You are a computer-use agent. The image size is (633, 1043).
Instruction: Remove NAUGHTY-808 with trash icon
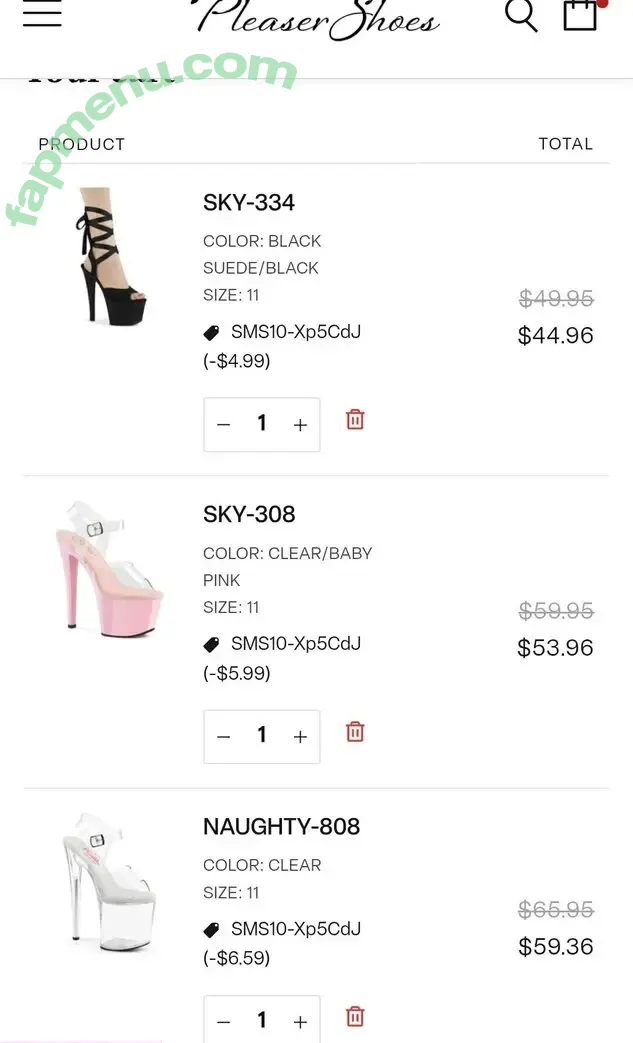click(355, 1017)
